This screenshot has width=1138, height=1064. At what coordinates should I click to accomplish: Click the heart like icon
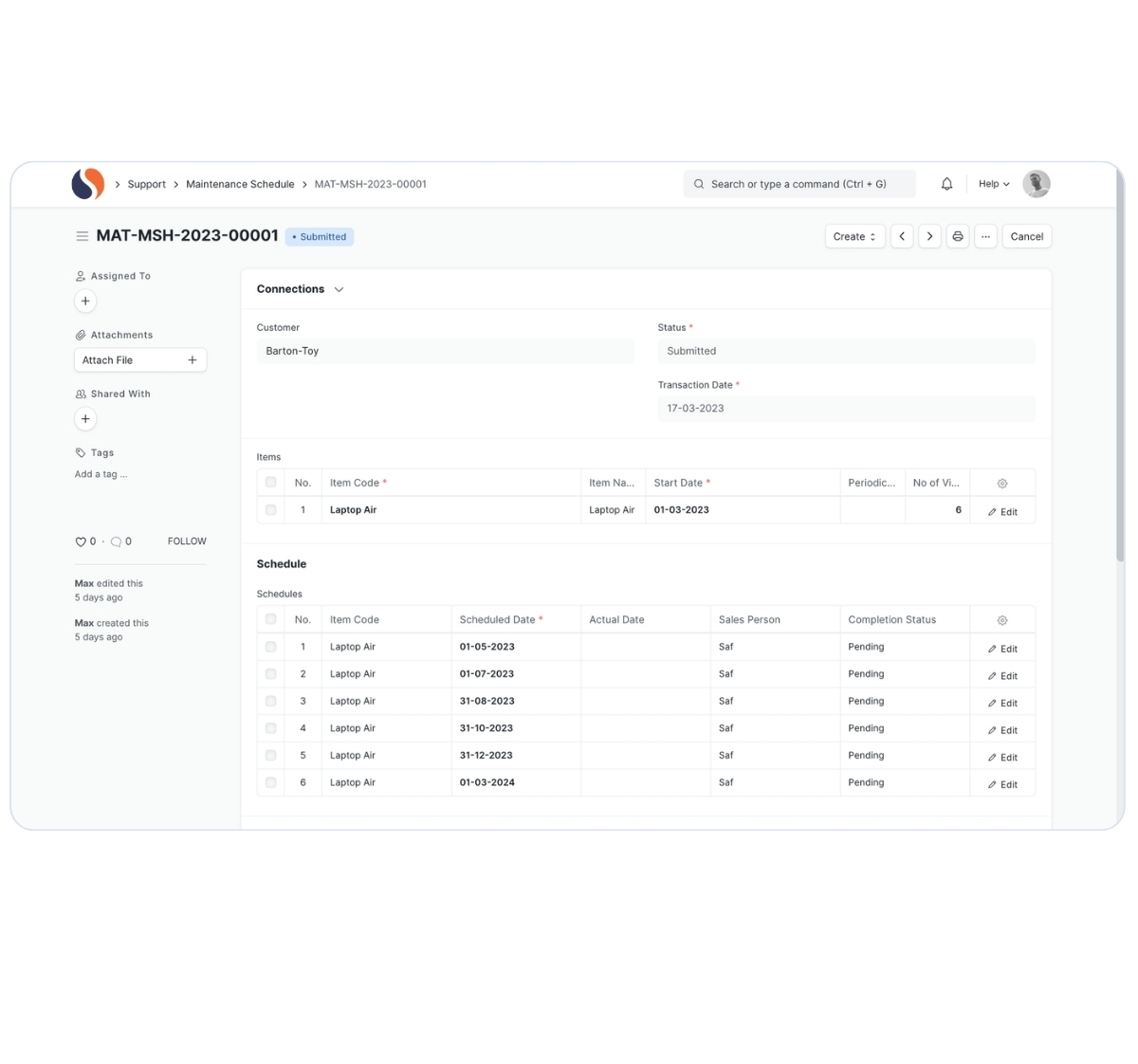pos(81,541)
